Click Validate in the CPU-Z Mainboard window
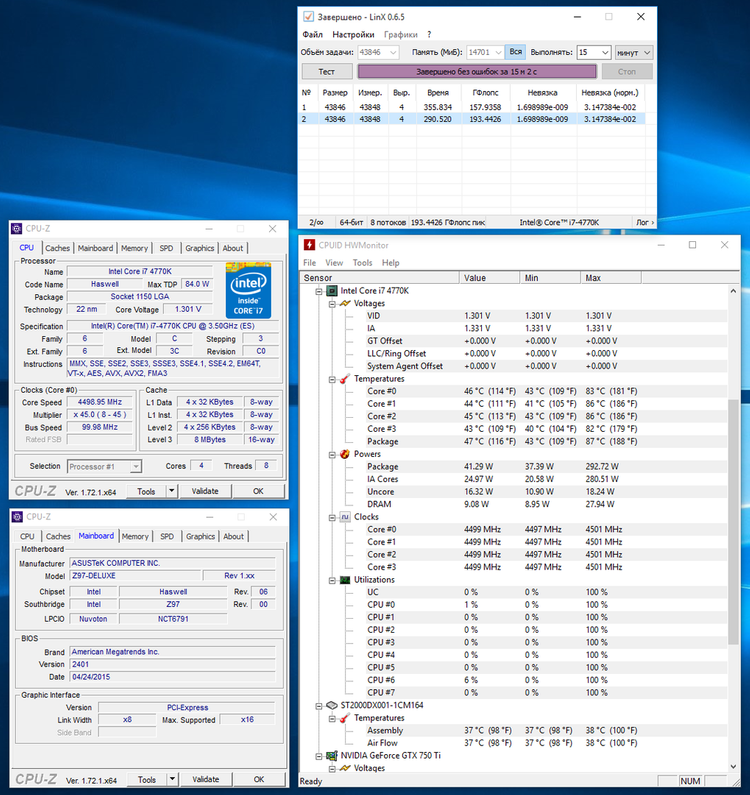 tap(205, 779)
